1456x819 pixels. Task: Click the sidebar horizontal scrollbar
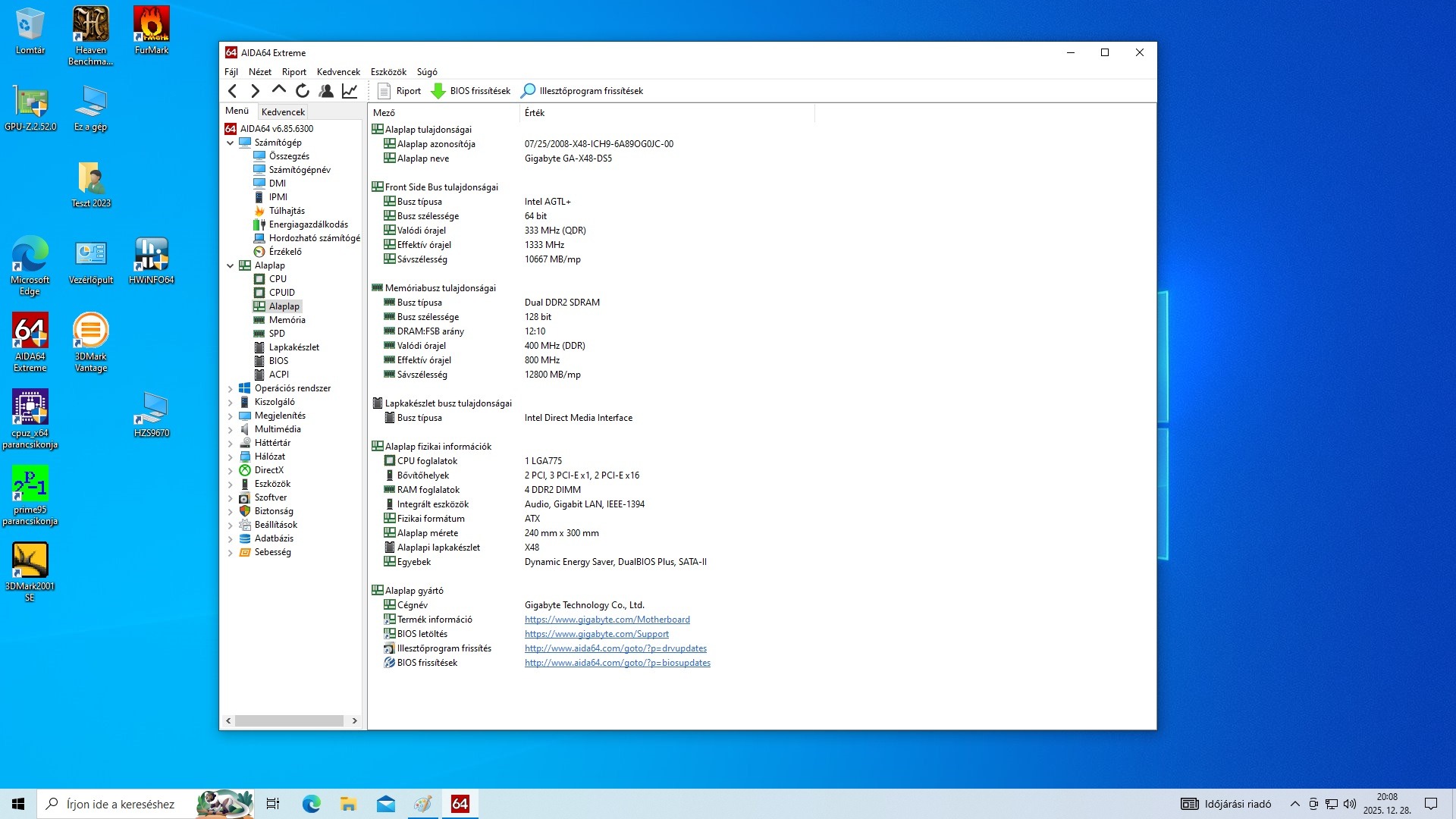pos(289,720)
